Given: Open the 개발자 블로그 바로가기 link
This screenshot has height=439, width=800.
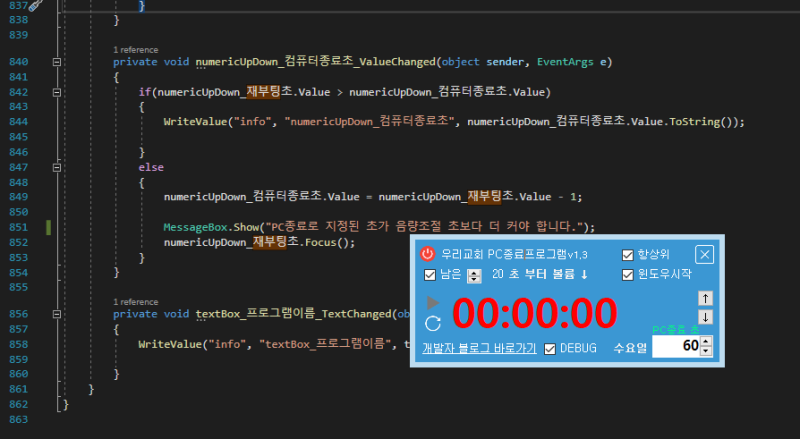Looking at the screenshot, I should 479,348.
